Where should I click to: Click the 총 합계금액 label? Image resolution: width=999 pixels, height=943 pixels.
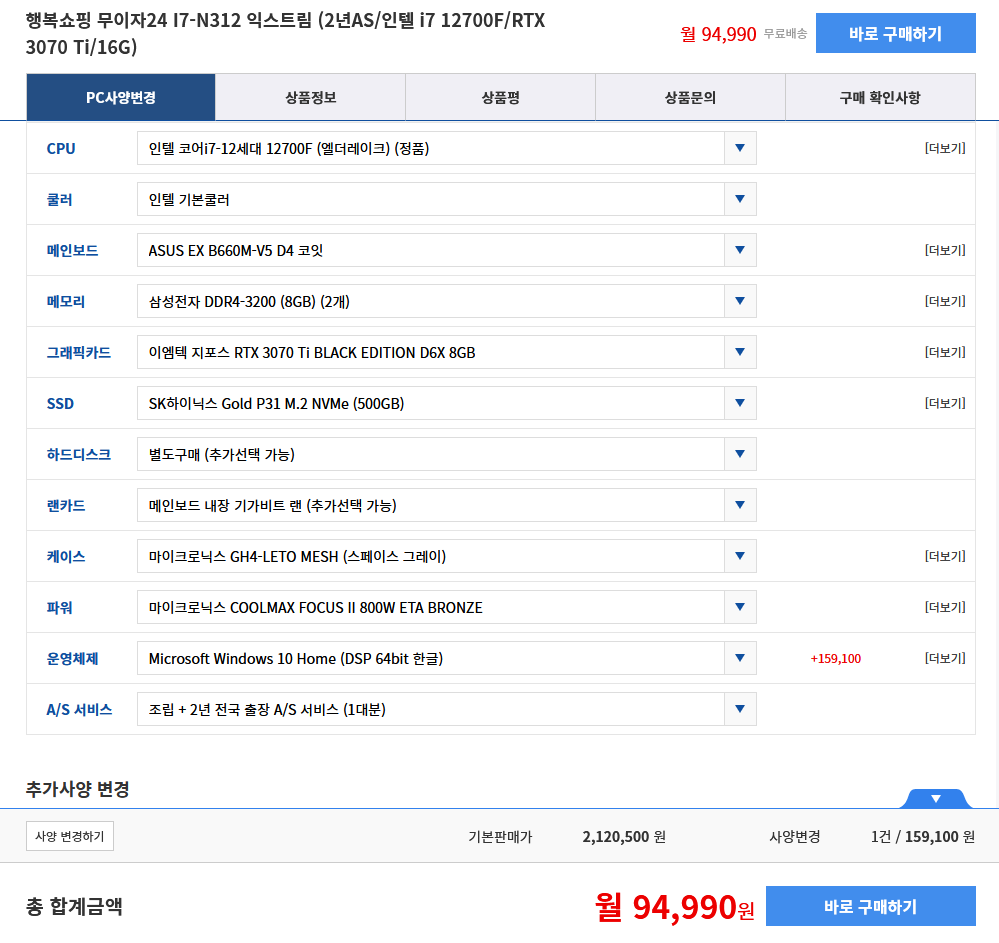pyautogui.click(x=74, y=906)
